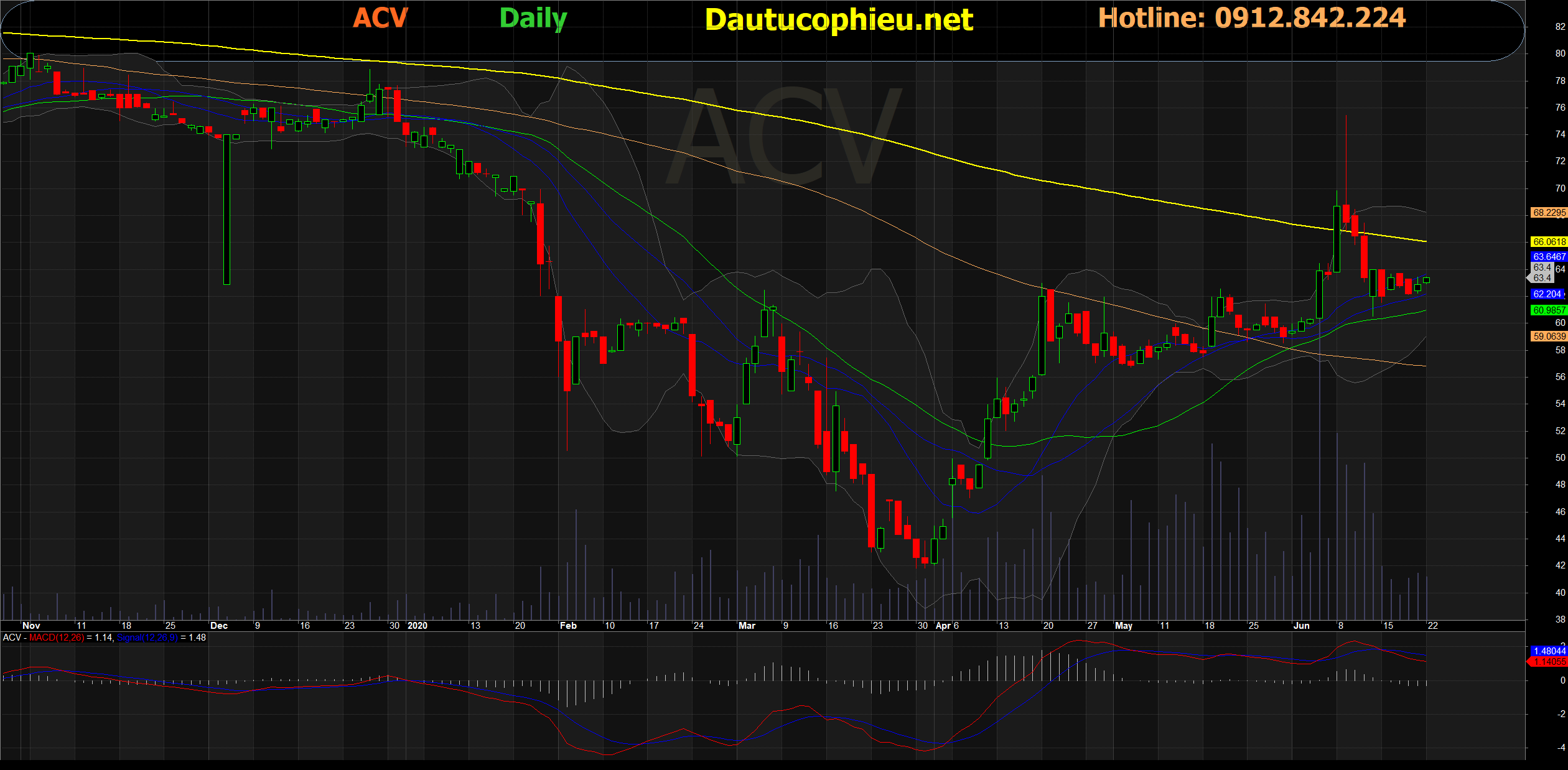Select the orange 68.2295 price tag

(1549, 213)
